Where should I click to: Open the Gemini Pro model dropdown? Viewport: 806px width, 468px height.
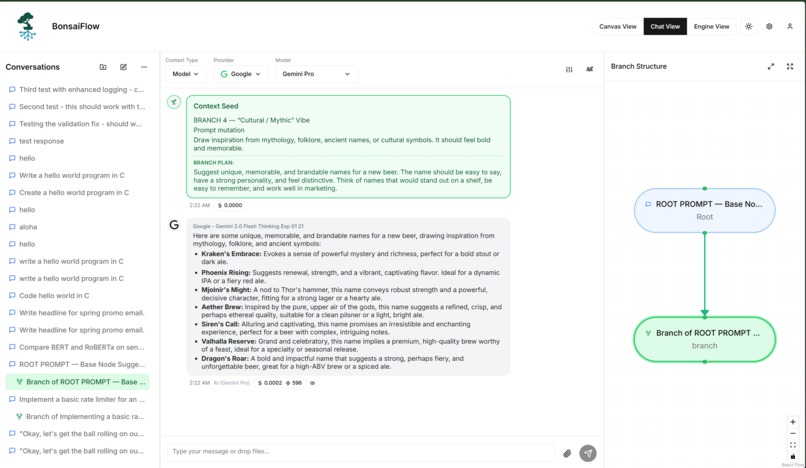coord(316,74)
